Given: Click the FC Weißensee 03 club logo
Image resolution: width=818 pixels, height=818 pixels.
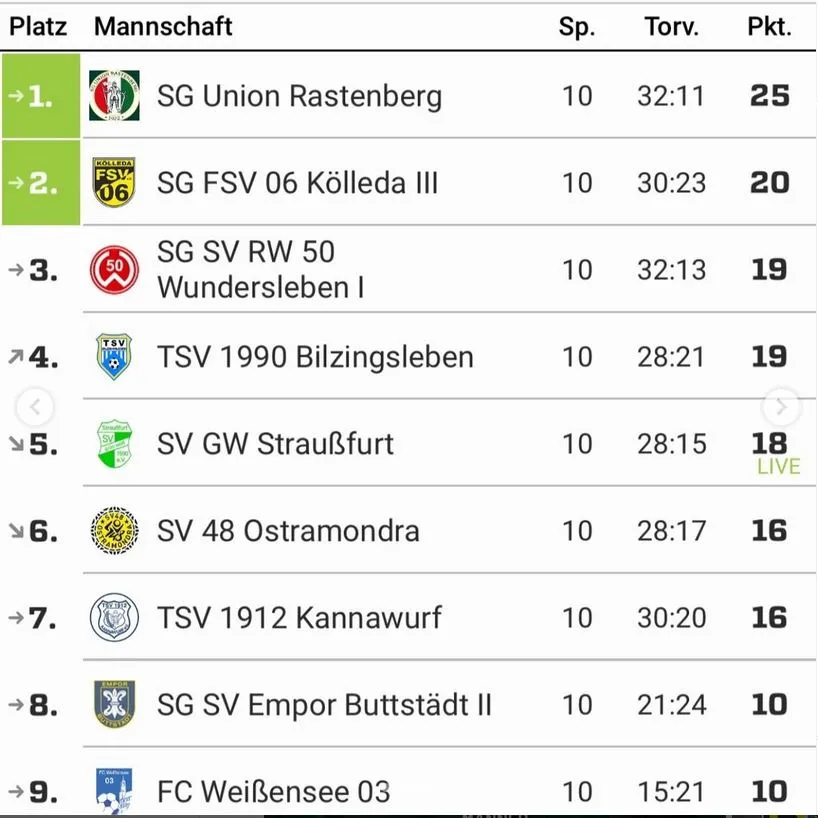Looking at the screenshot, I should [x=114, y=790].
